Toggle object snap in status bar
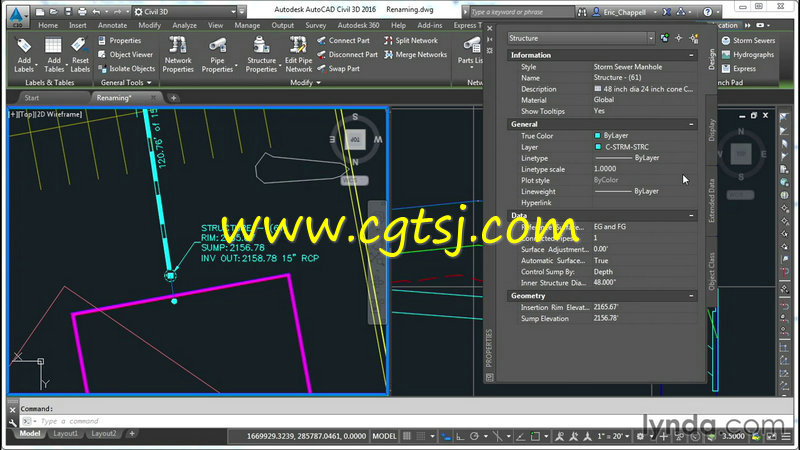Image resolution: width=800 pixels, height=450 pixels. pos(535,436)
